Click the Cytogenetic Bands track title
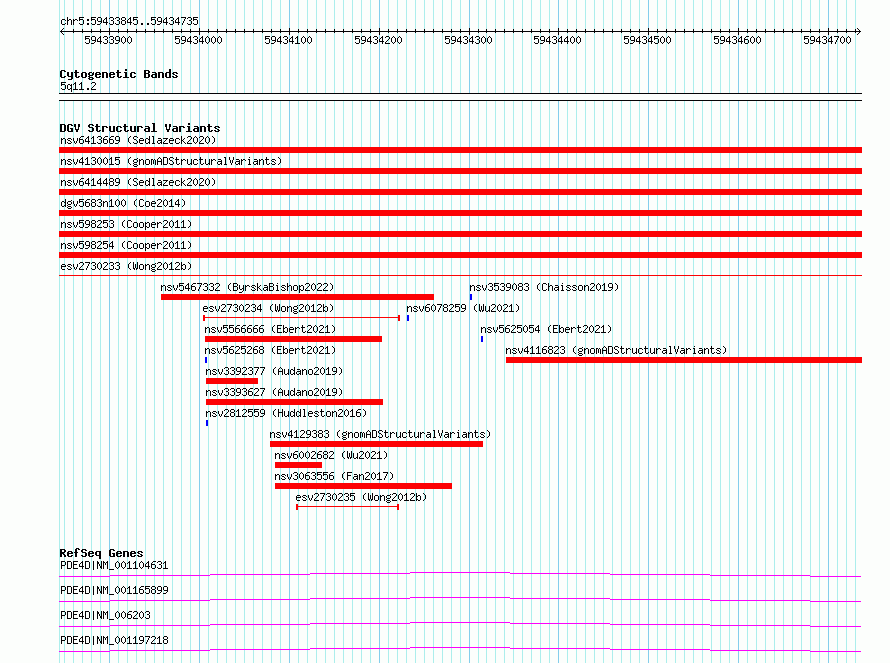 coord(119,74)
